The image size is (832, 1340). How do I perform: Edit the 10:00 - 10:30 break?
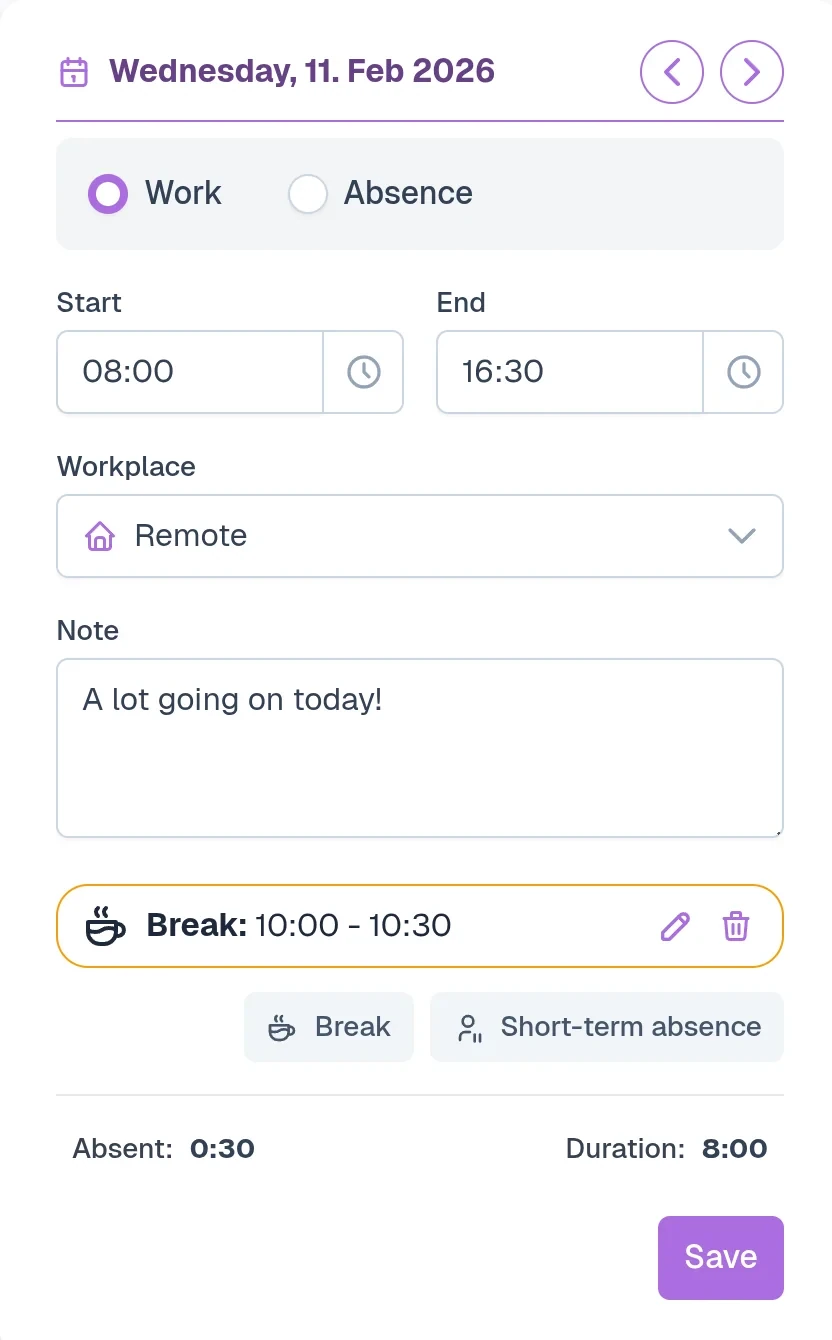(x=675, y=926)
